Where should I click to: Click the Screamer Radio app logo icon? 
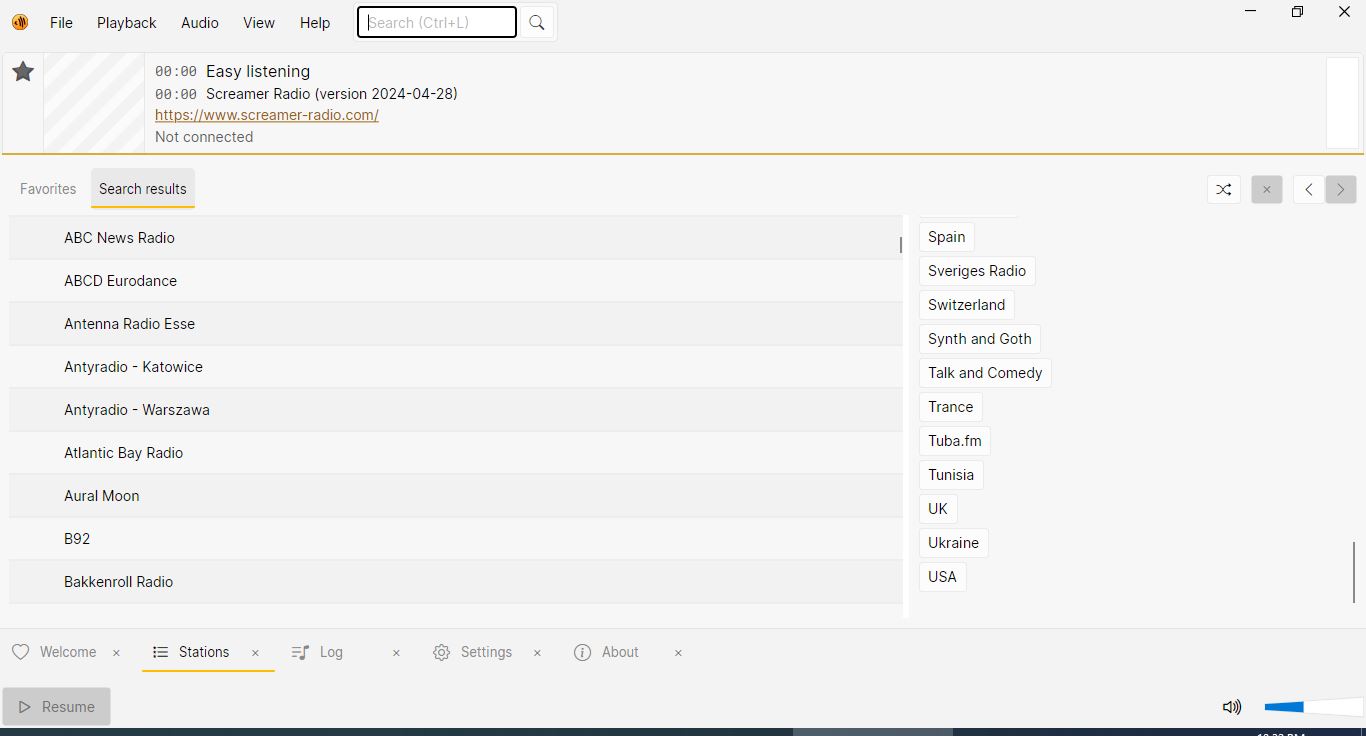20,22
